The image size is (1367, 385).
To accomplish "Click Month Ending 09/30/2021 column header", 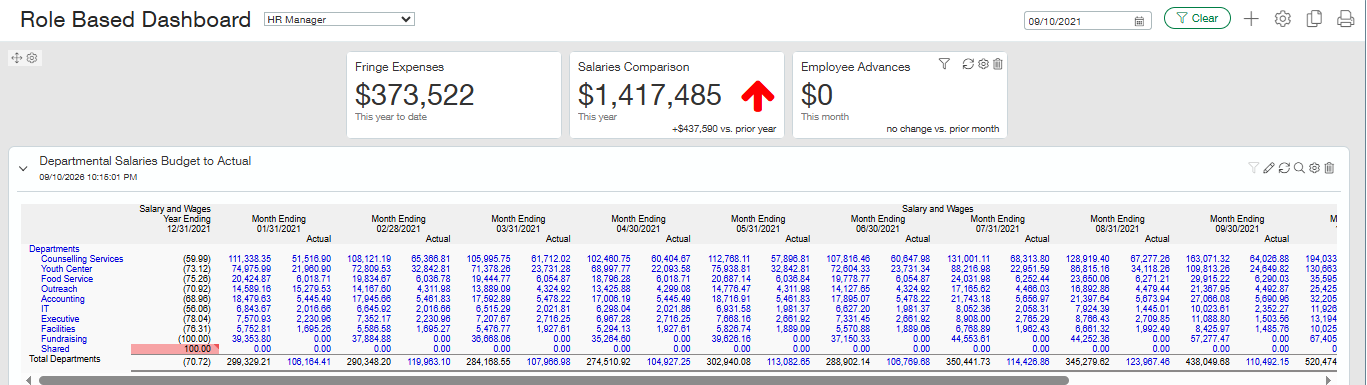I will [x=1238, y=224].
